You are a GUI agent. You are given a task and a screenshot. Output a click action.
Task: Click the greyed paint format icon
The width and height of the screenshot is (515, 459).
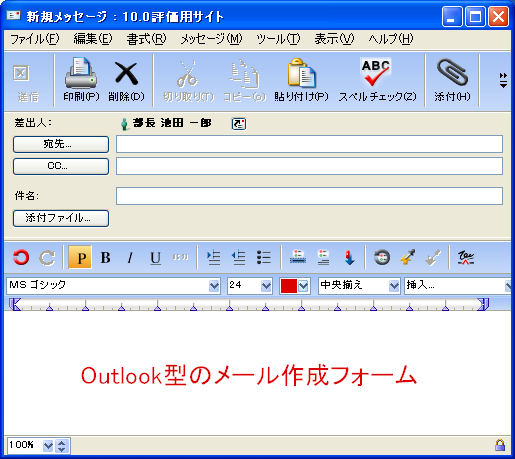coord(433,257)
